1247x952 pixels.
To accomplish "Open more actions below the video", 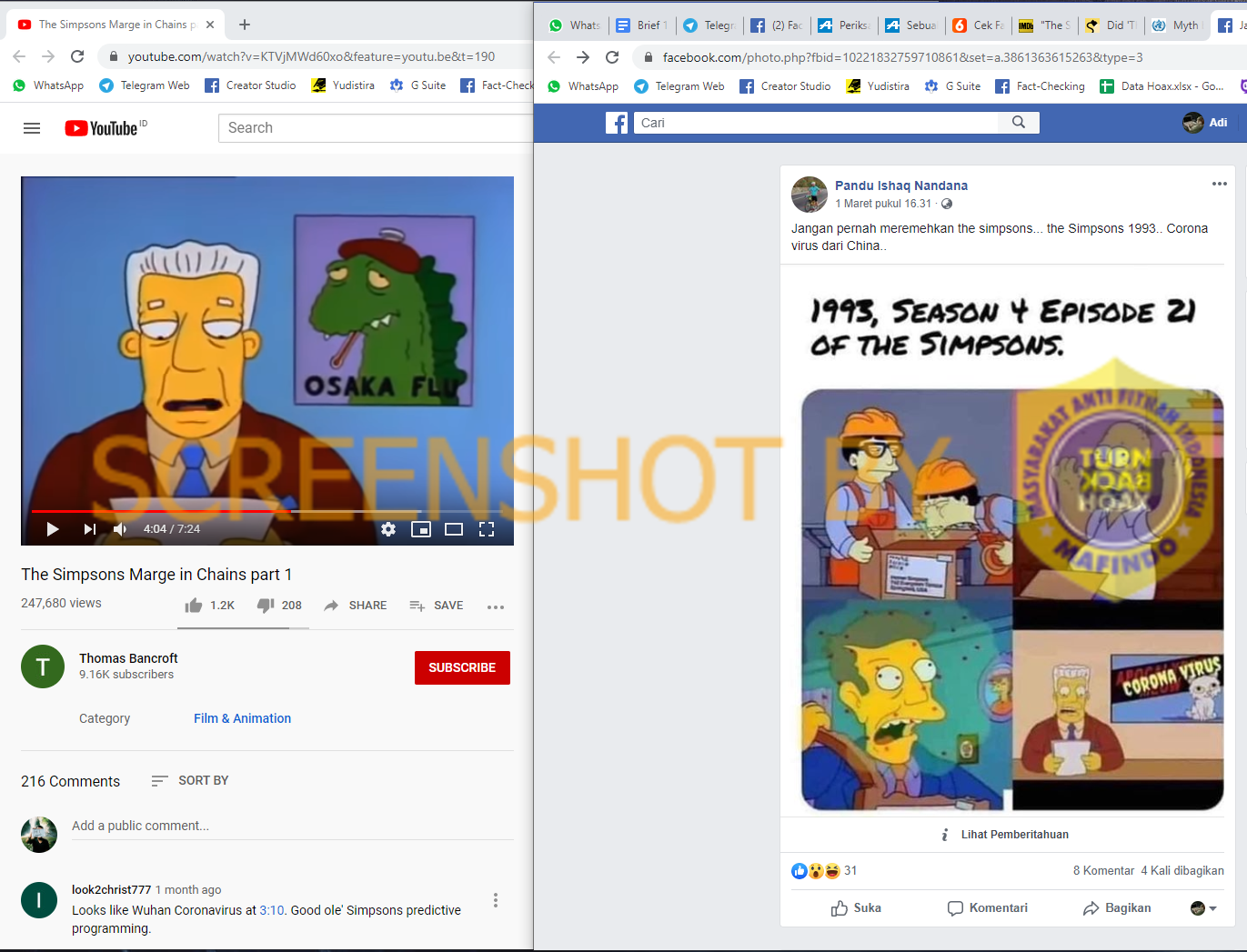I will point(496,606).
